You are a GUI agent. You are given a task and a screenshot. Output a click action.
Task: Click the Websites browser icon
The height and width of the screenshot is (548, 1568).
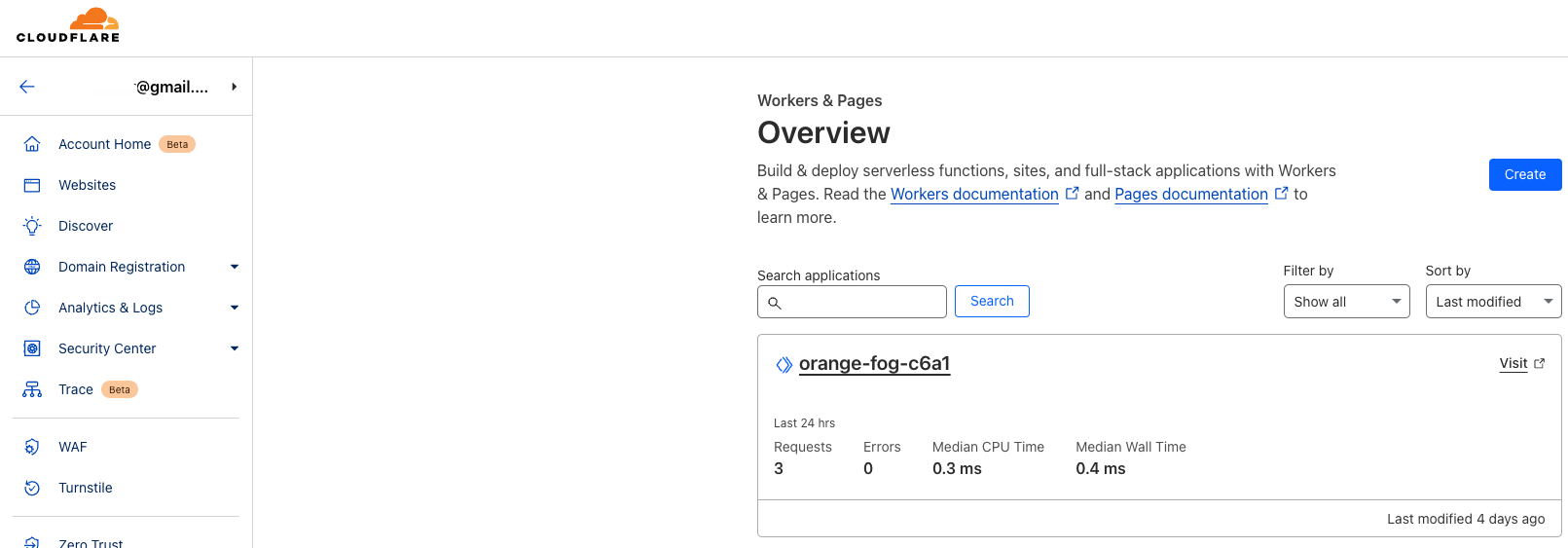(32, 185)
